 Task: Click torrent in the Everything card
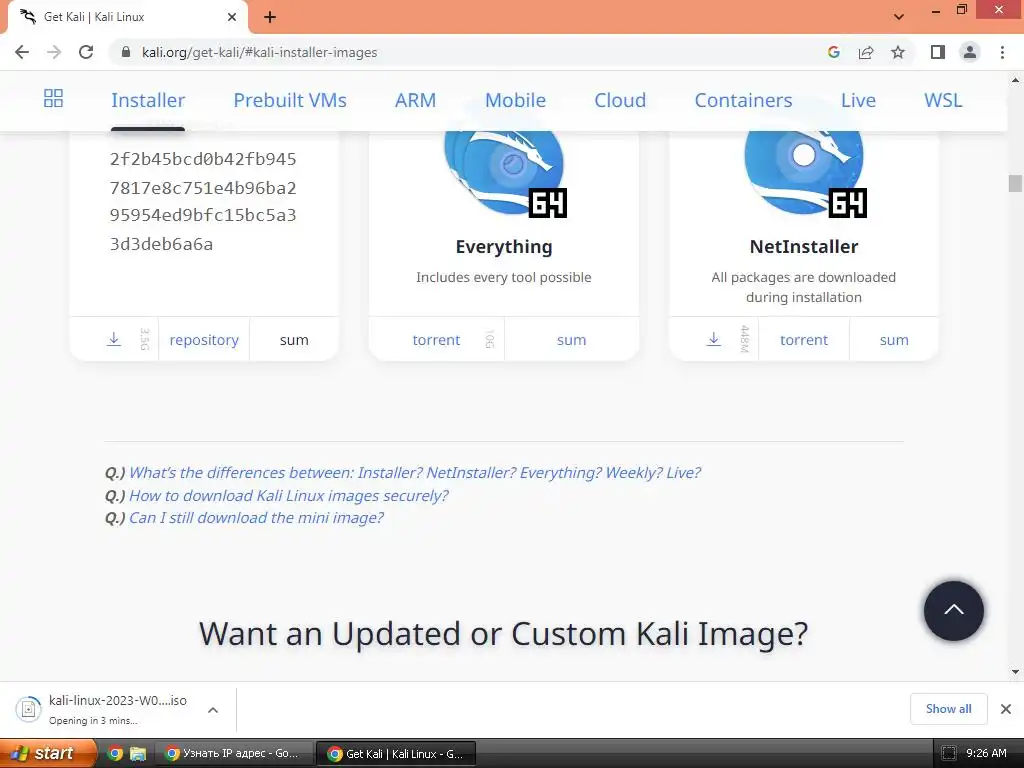(x=436, y=340)
